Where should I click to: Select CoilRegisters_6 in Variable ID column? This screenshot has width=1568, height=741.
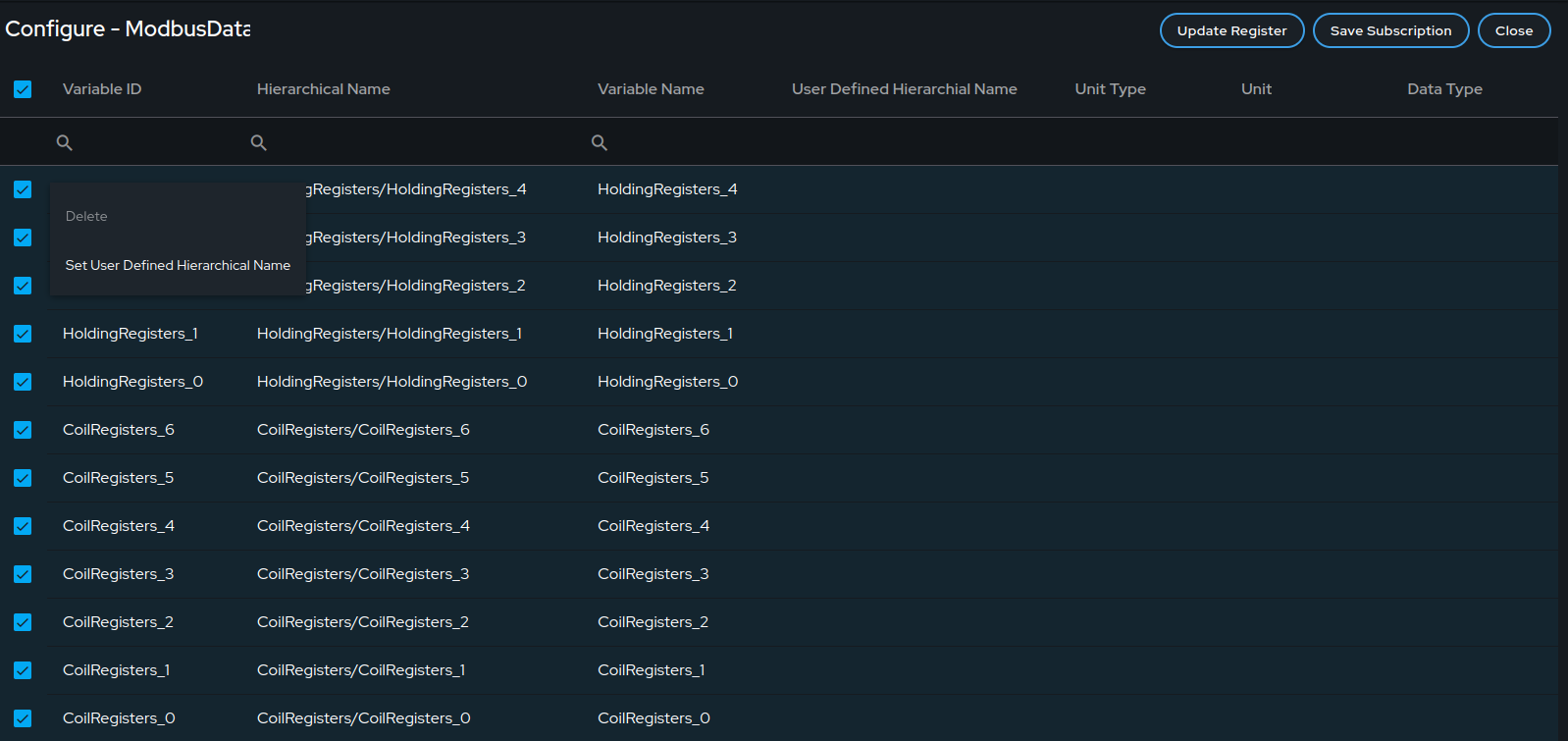point(119,430)
